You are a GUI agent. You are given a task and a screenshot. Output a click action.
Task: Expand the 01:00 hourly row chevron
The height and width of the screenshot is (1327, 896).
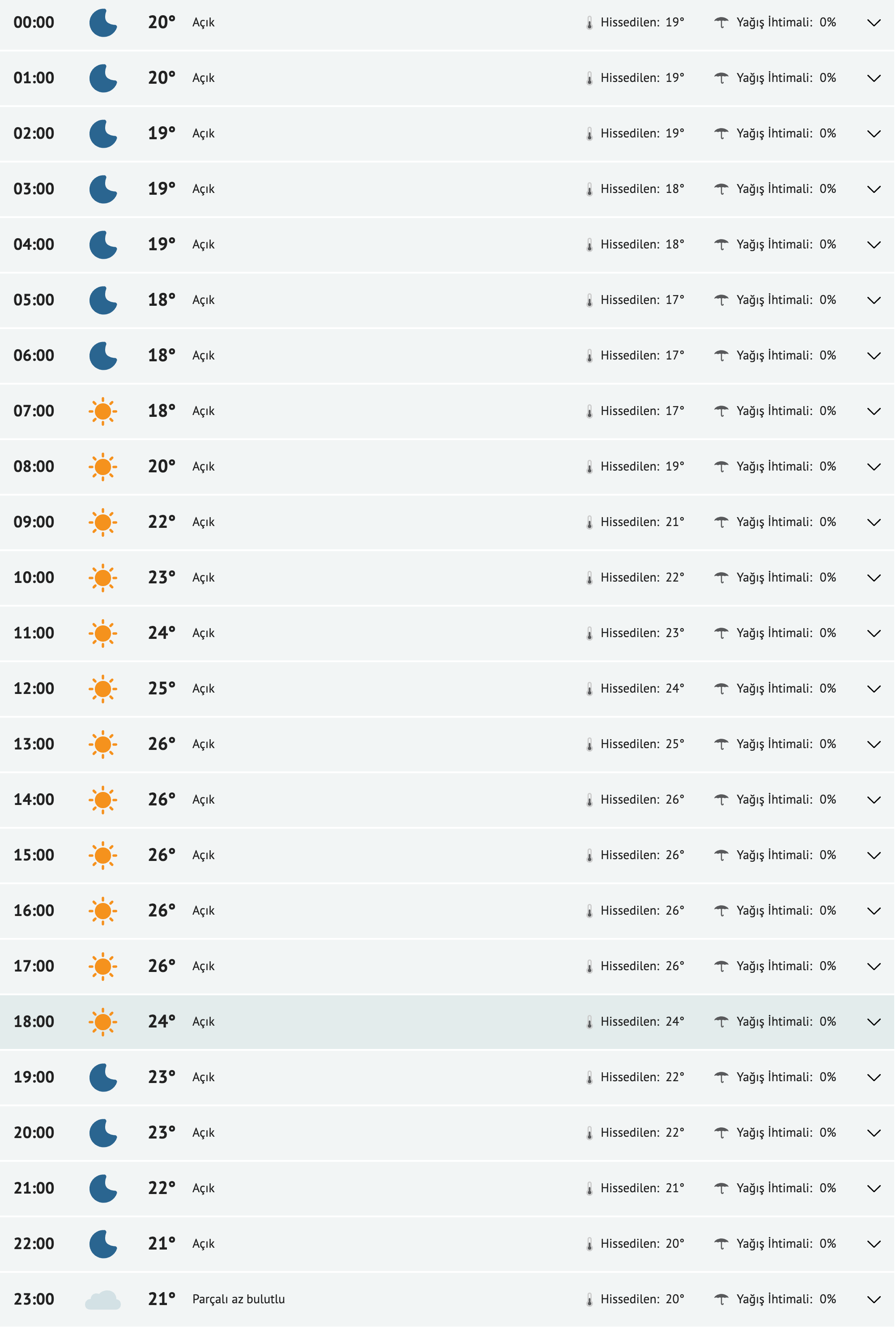click(873, 78)
